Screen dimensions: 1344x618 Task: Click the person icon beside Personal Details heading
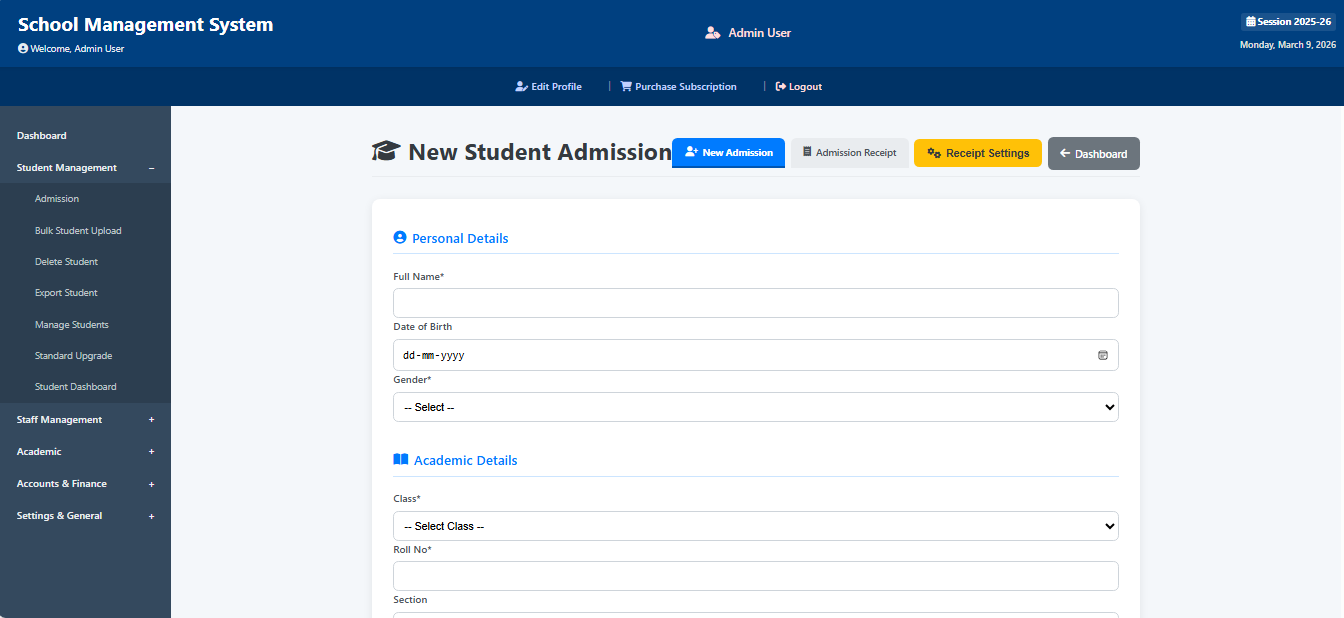pyautogui.click(x=400, y=237)
